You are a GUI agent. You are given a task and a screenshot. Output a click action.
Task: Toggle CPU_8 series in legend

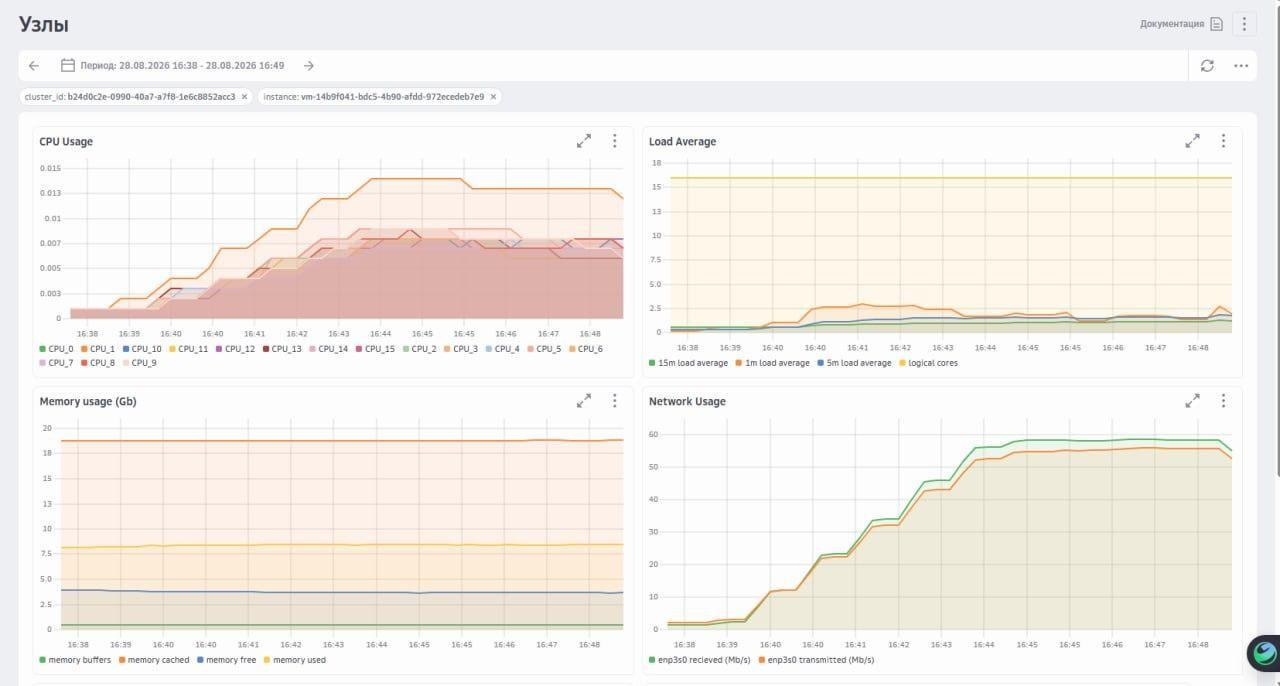98,363
